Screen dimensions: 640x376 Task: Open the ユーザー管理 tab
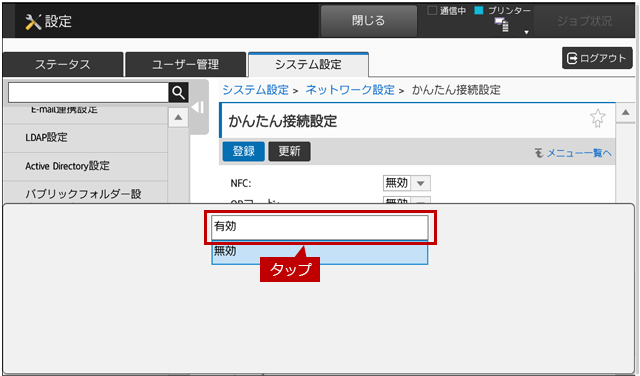[186, 65]
